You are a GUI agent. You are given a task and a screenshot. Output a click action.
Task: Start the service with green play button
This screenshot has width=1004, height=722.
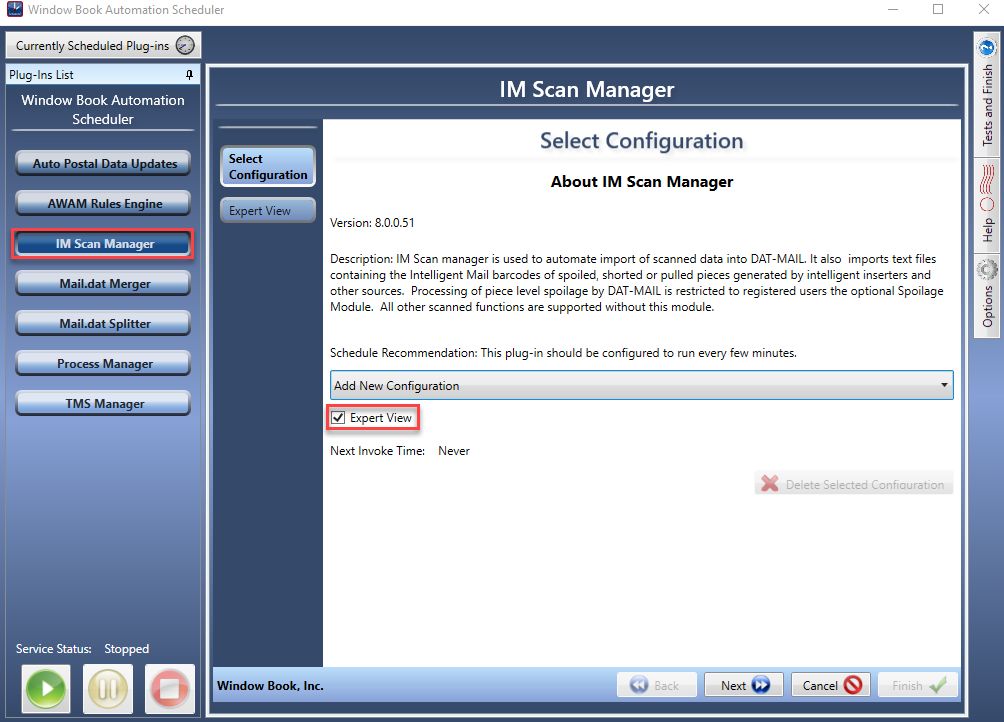[45, 689]
